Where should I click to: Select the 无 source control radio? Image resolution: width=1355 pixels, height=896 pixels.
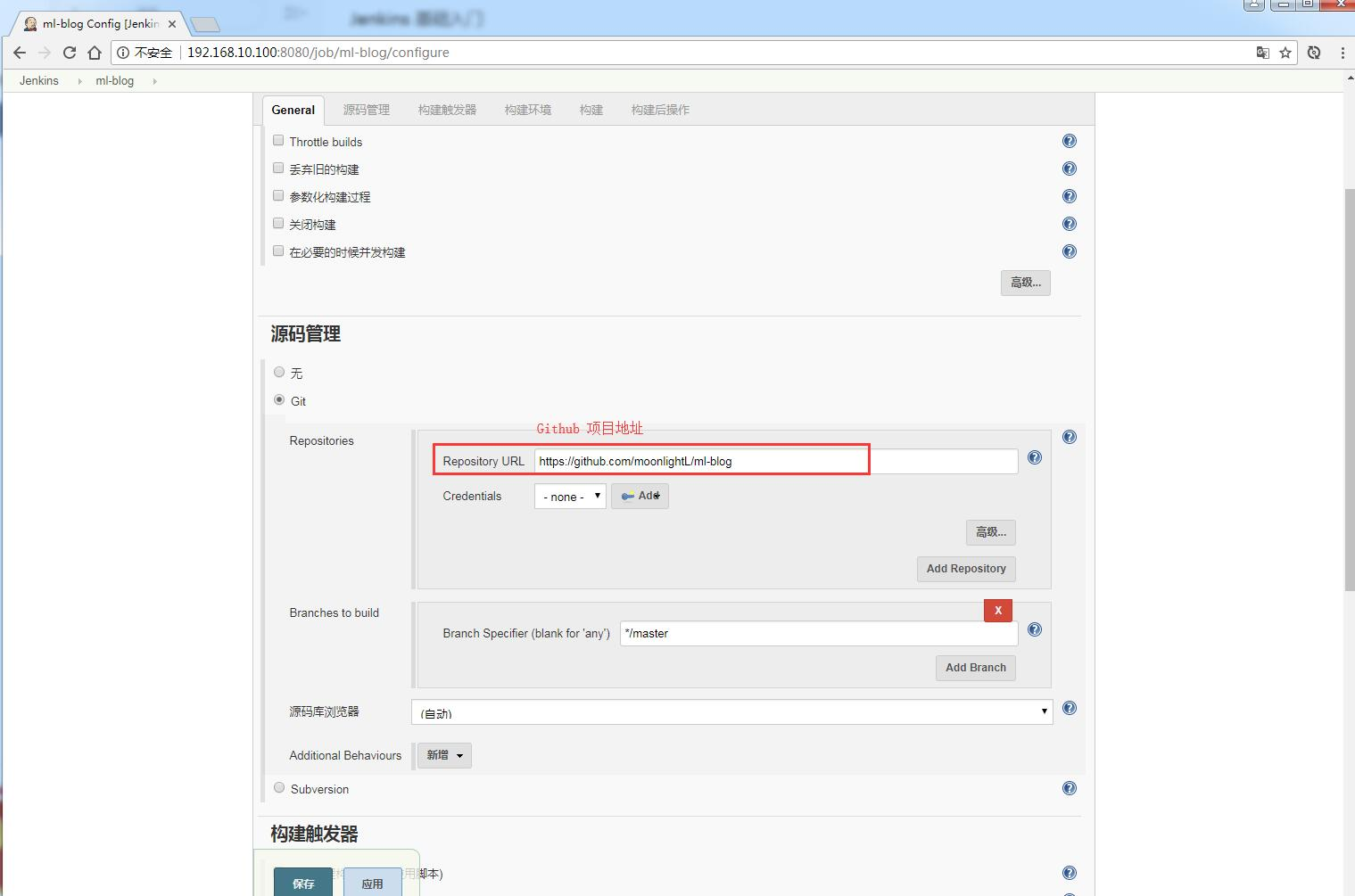point(279,372)
